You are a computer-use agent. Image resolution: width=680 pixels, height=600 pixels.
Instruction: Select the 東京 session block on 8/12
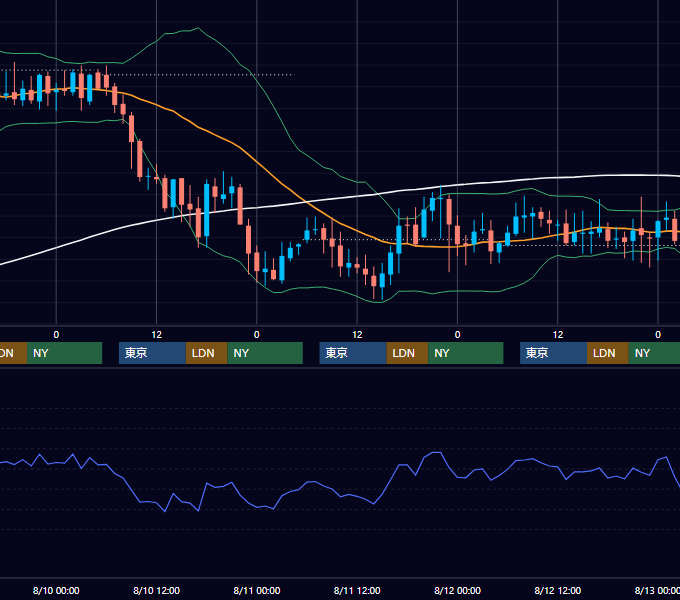pyautogui.click(x=553, y=353)
